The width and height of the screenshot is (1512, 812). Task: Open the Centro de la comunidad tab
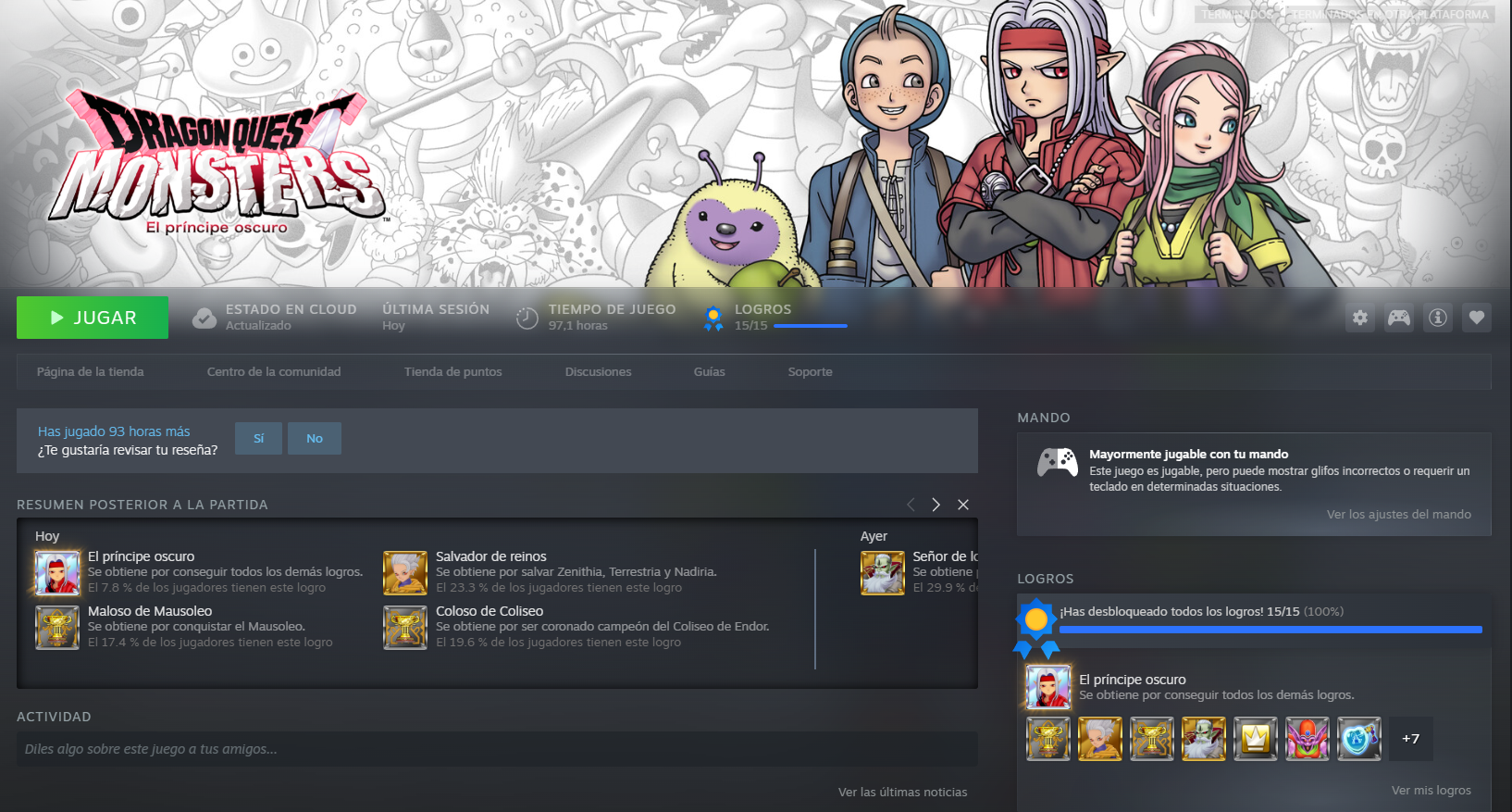coord(274,372)
